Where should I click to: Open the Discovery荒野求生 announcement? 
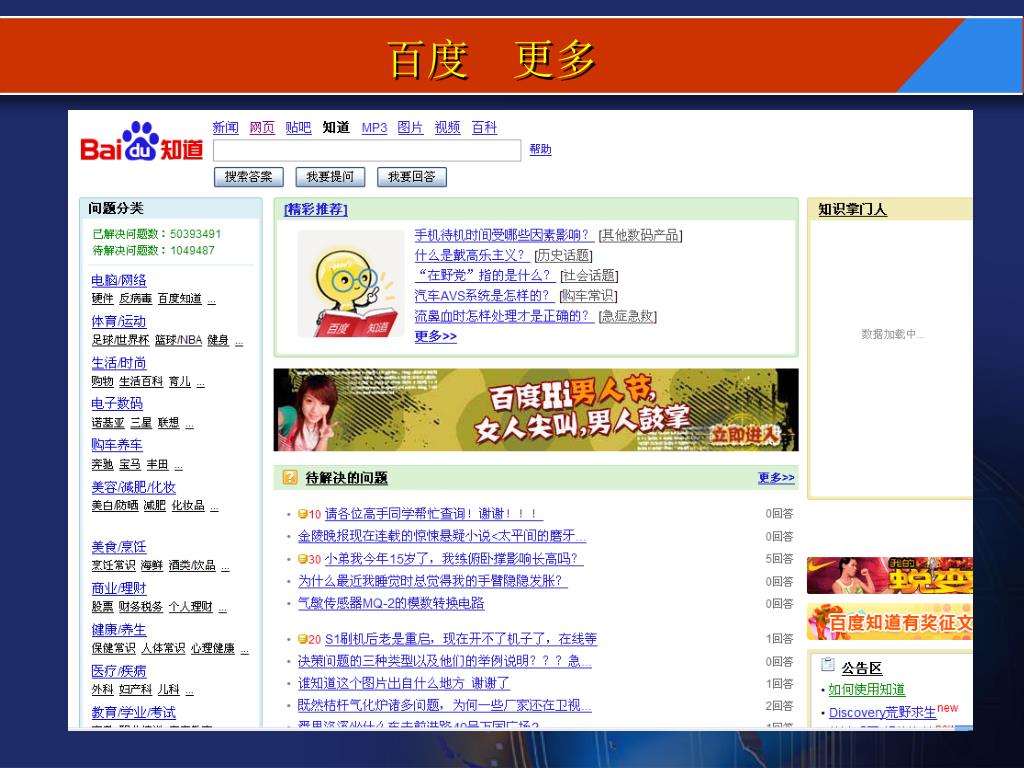(882, 712)
